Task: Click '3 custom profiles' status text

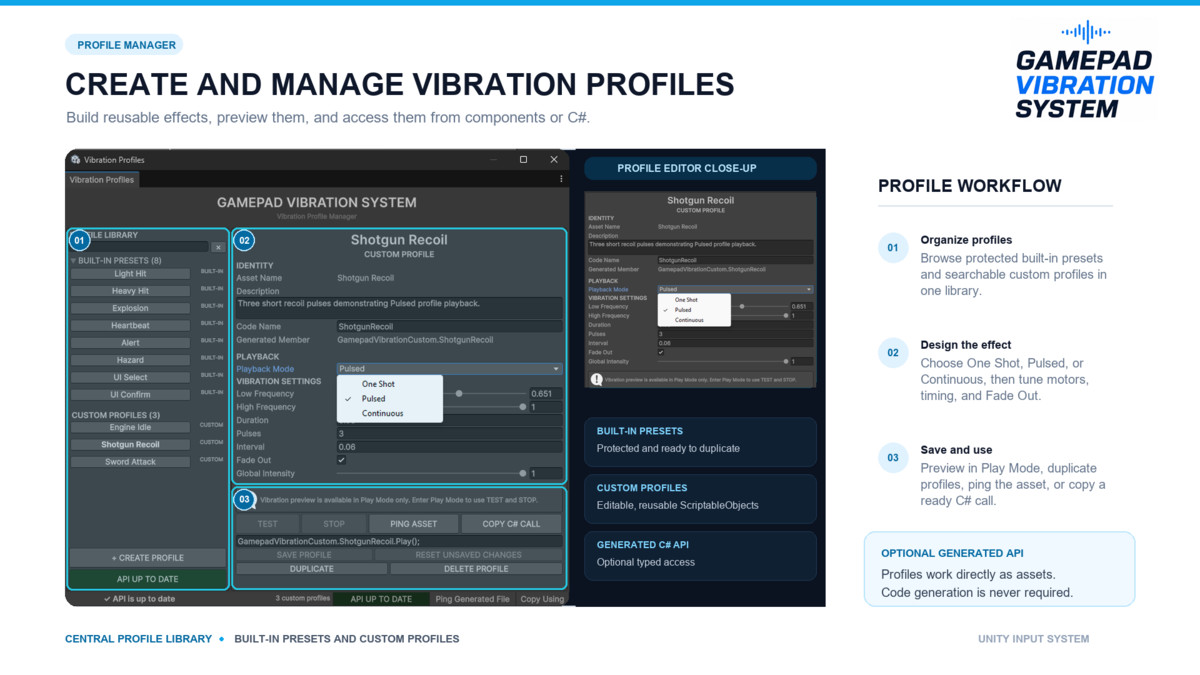Action: coord(302,599)
